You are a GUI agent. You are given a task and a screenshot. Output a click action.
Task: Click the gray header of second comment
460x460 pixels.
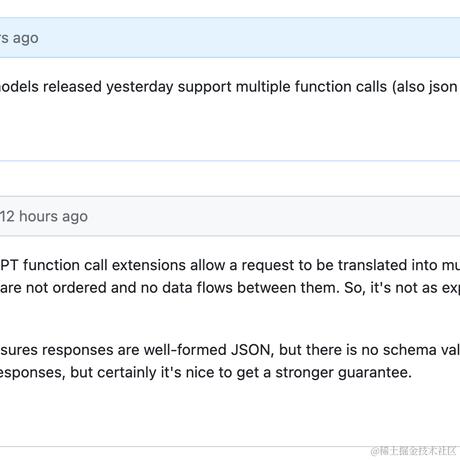(230, 216)
